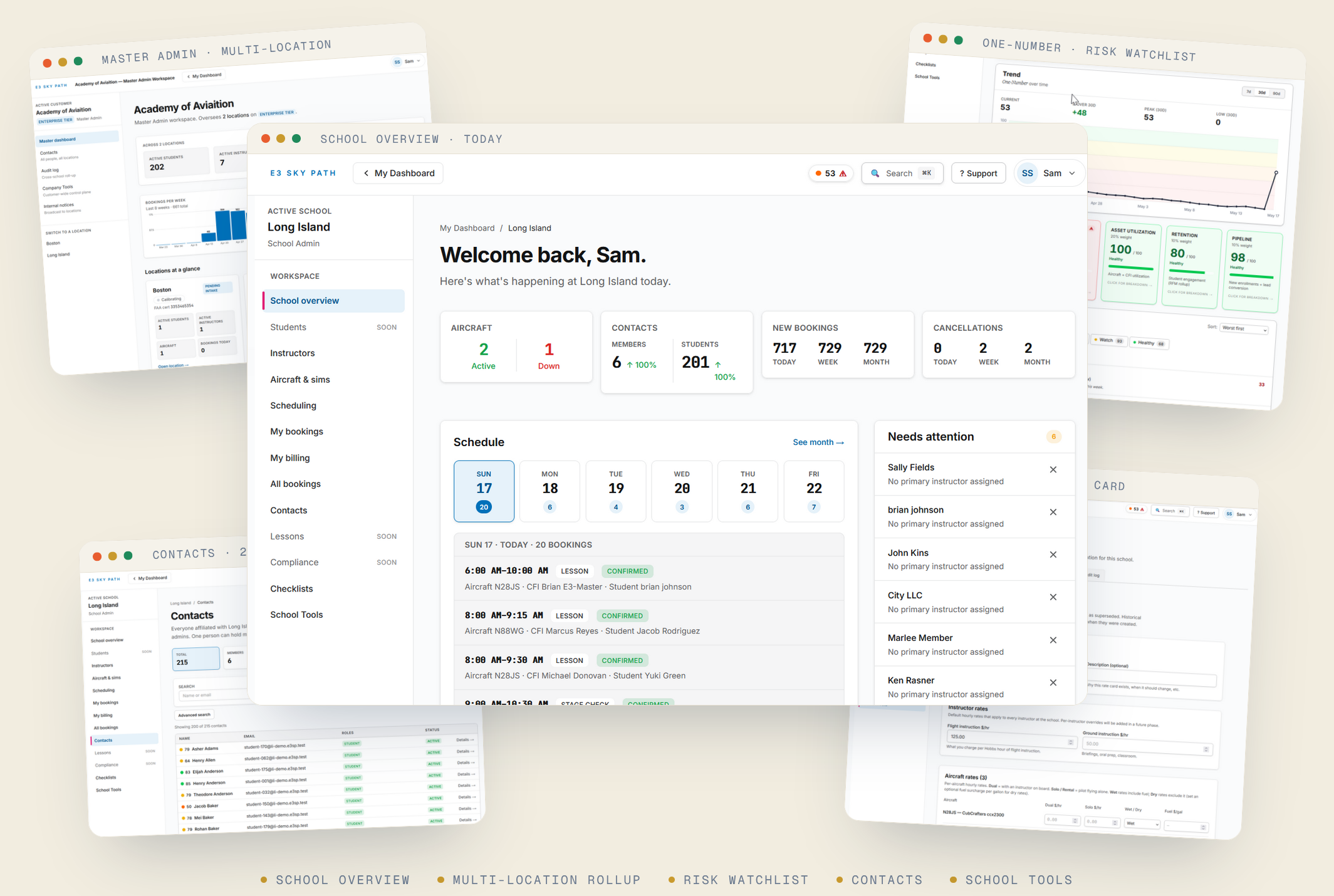Click the See month link
Image resolution: width=1334 pixels, height=896 pixels.
coord(818,442)
